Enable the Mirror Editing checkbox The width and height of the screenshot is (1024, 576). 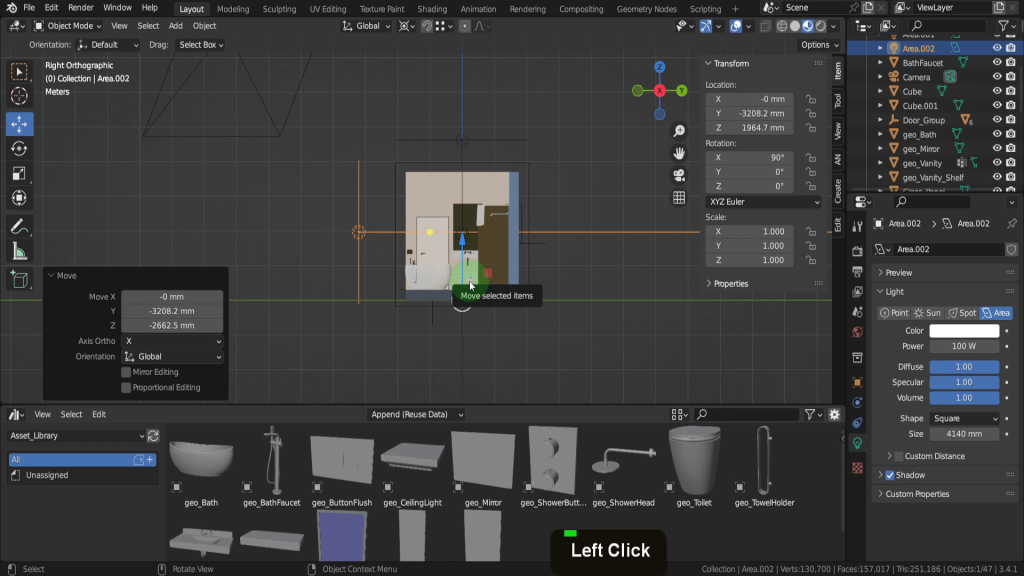(x=126, y=372)
